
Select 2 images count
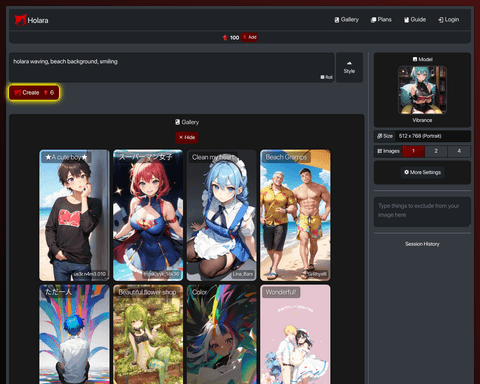(436, 151)
